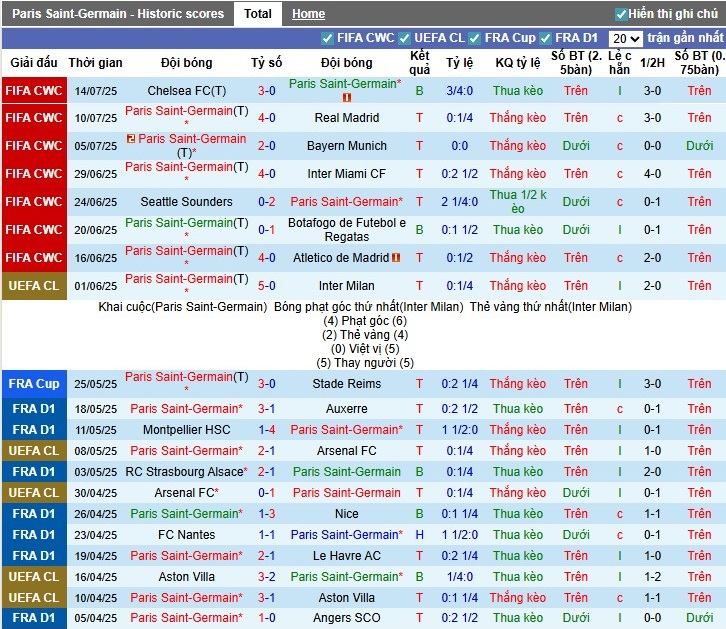Click the half-time score 1-2 on 16/04/25
Image resolution: width=726 pixels, height=629 pixels.
tap(652, 577)
